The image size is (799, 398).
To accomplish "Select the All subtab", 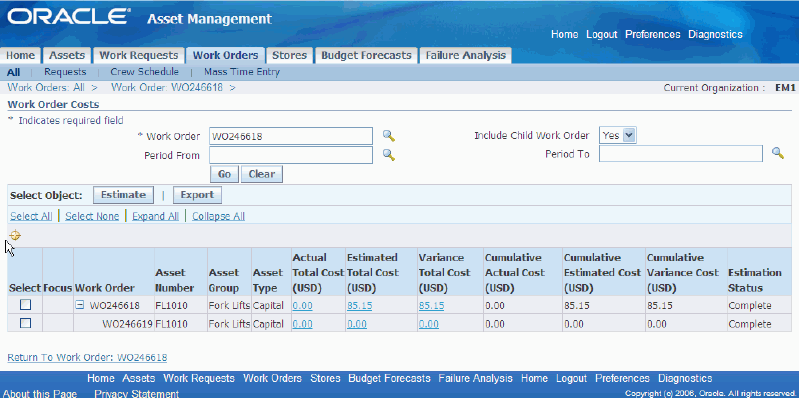I will [x=14, y=72].
